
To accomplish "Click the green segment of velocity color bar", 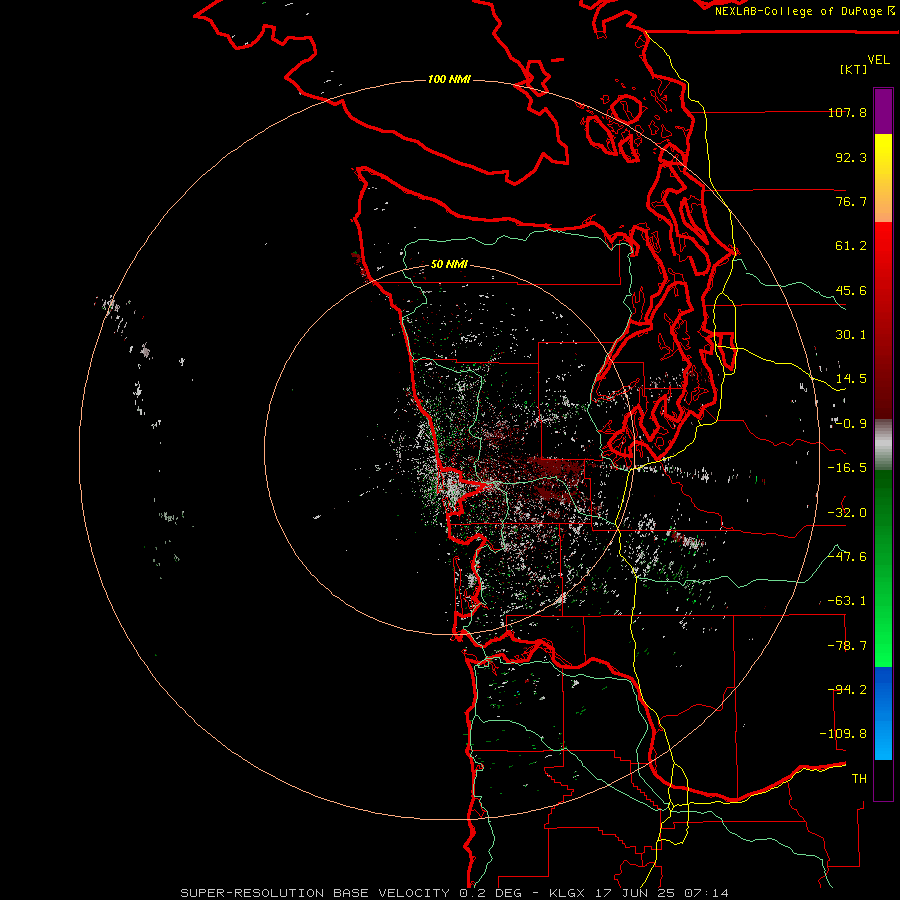I will tap(883, 568).
